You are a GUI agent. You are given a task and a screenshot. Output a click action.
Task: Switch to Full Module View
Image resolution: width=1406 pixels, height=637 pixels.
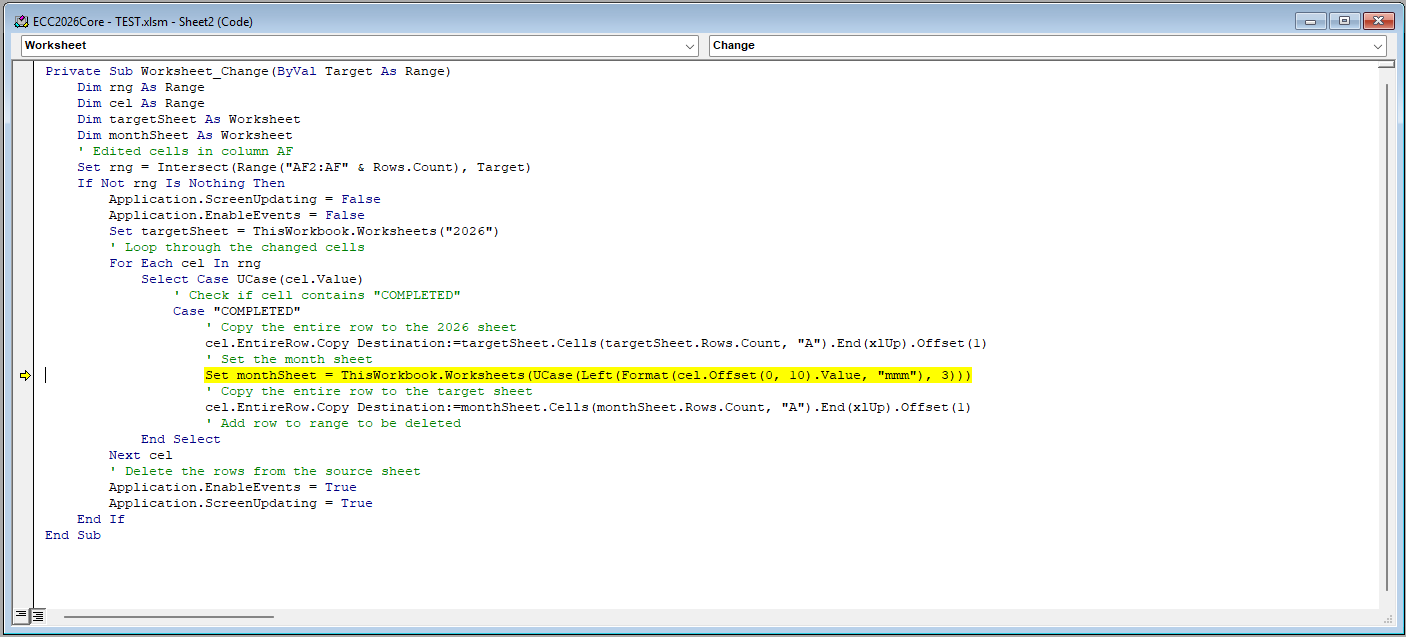point(39,615)
